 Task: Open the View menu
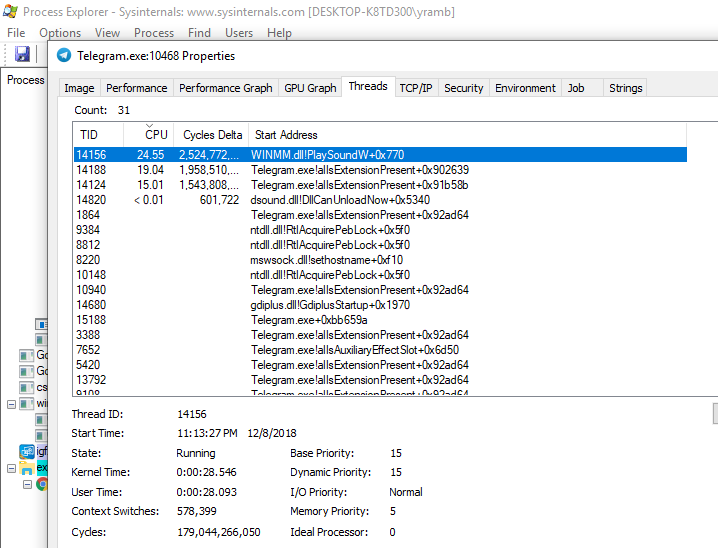[107, 33]
